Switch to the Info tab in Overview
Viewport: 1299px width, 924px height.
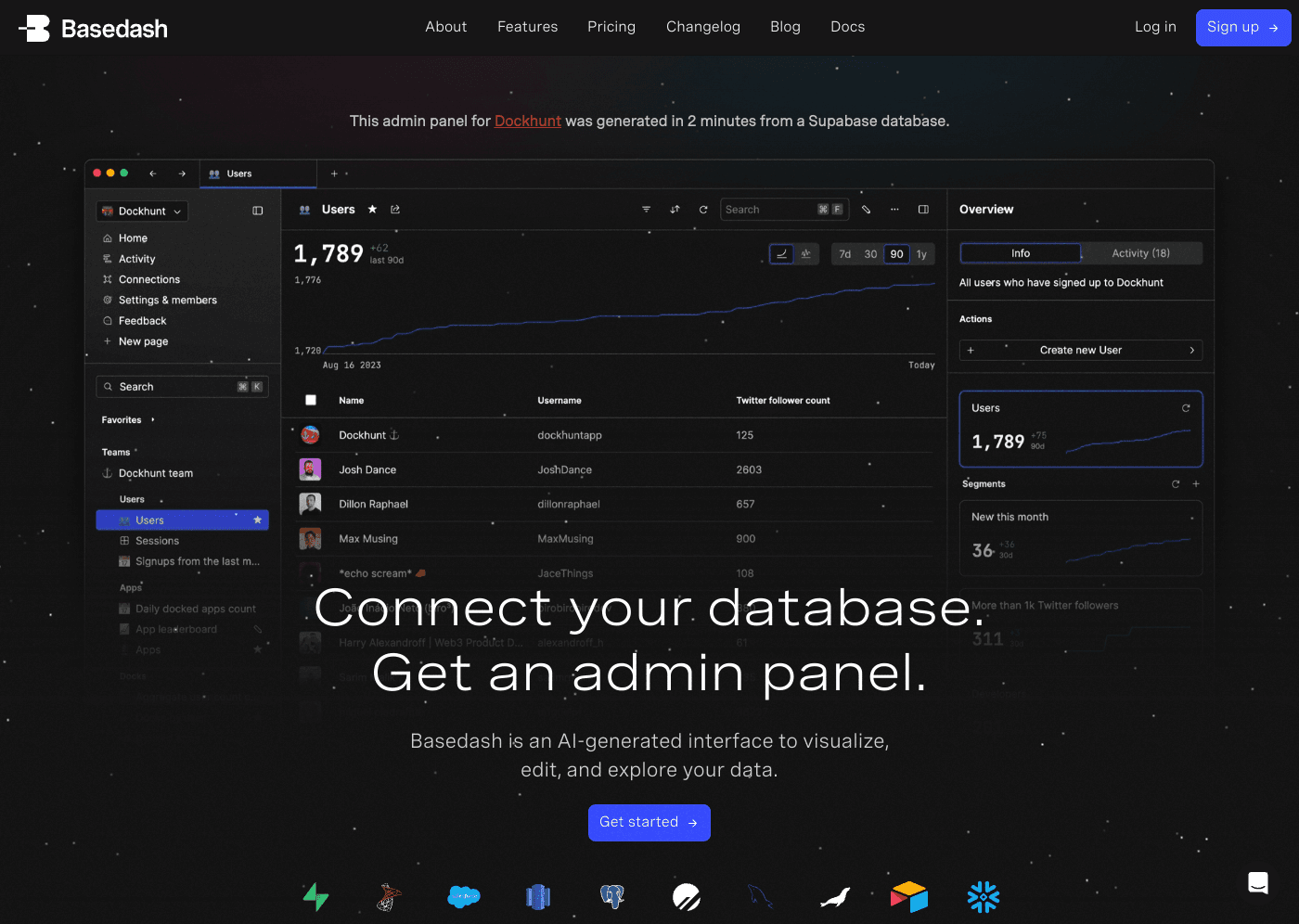pos(1021,253)
